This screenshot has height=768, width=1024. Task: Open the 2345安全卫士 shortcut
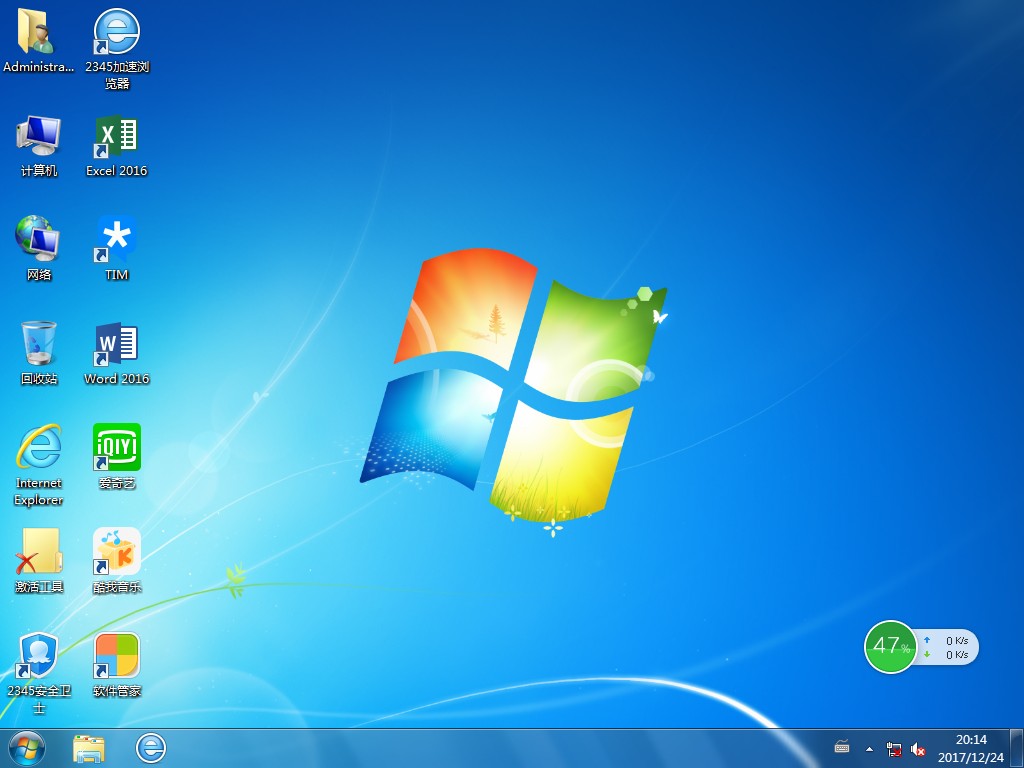(39, 673)
